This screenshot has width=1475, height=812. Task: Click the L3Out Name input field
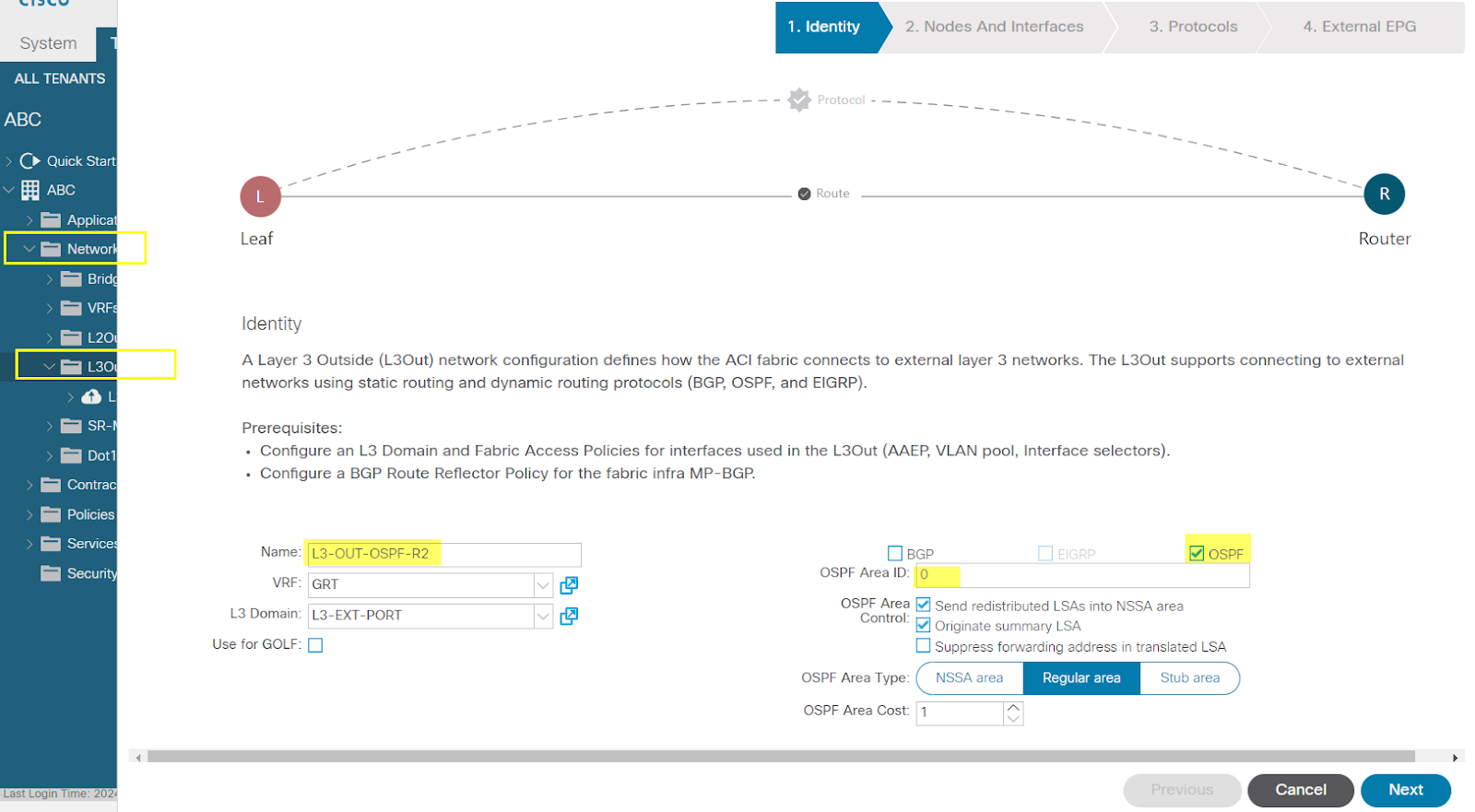444,554
